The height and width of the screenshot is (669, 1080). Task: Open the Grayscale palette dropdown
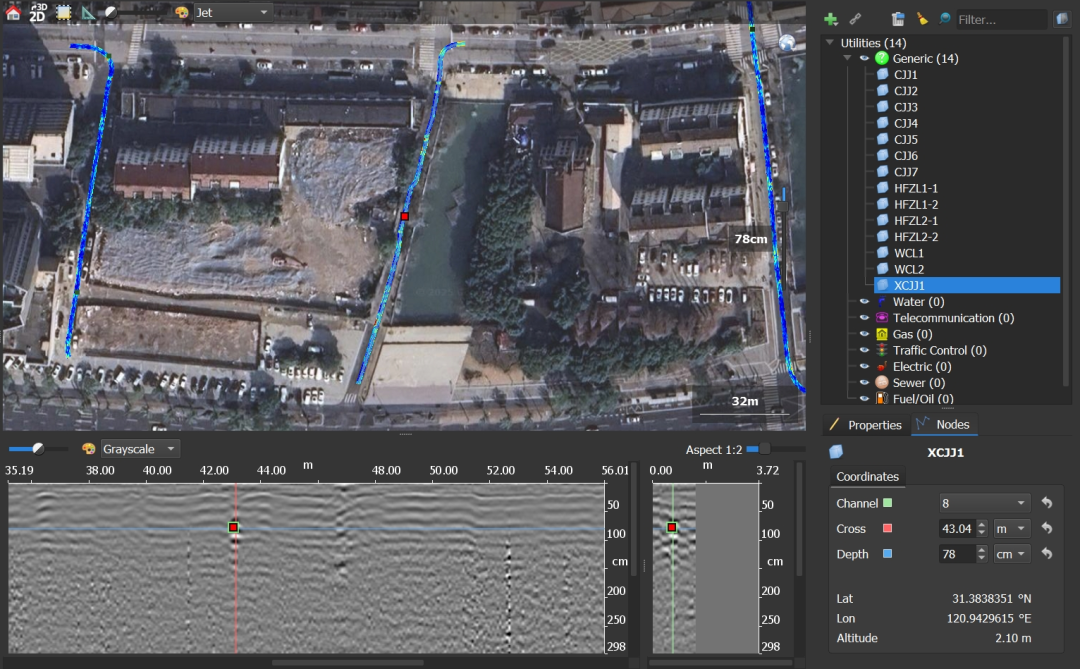click(140, 449)
